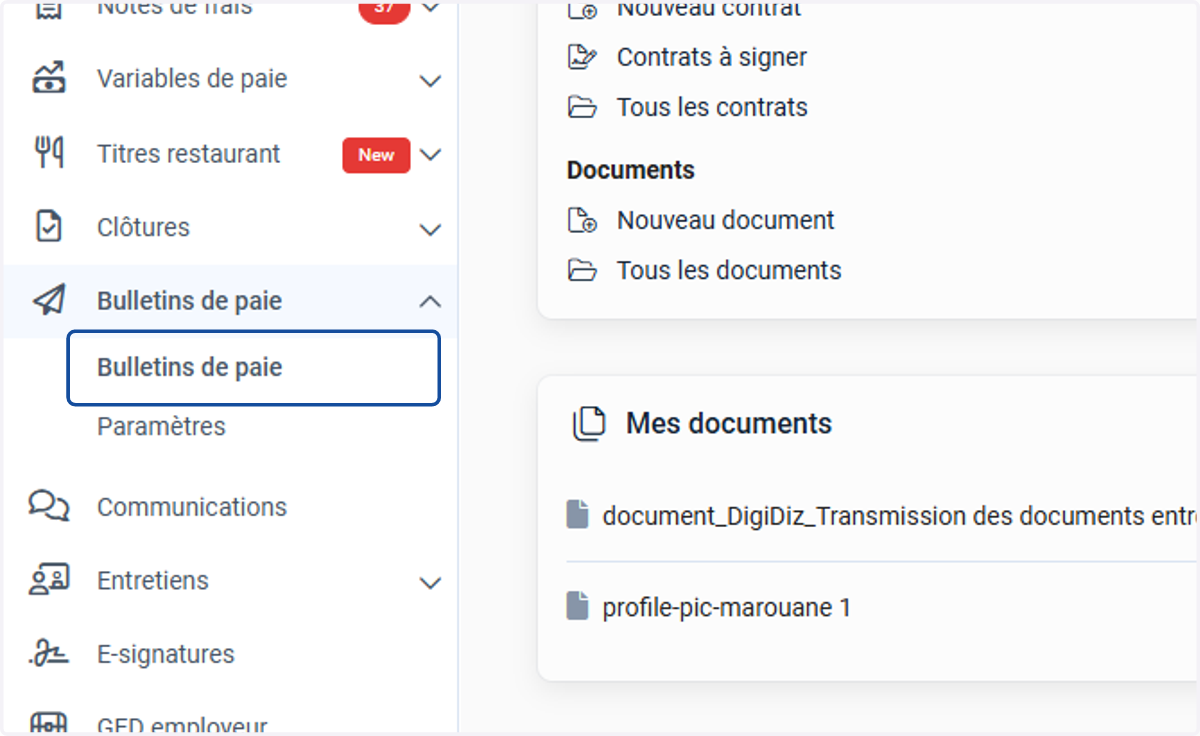This screenshot has height=736, width=1200.
Task: Open the Communications menu item
Action: [192, 507]
